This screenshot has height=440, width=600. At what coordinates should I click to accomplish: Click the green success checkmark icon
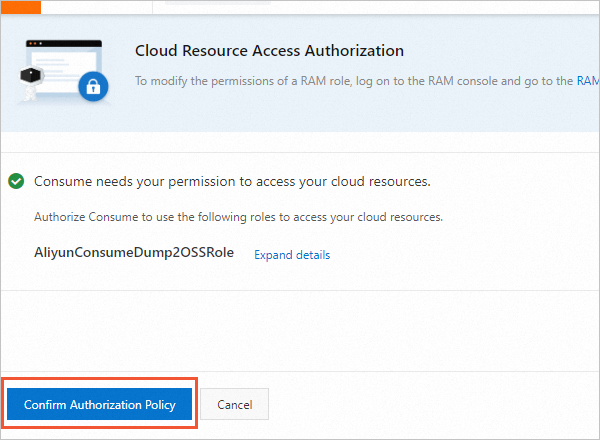click(16, 182)
